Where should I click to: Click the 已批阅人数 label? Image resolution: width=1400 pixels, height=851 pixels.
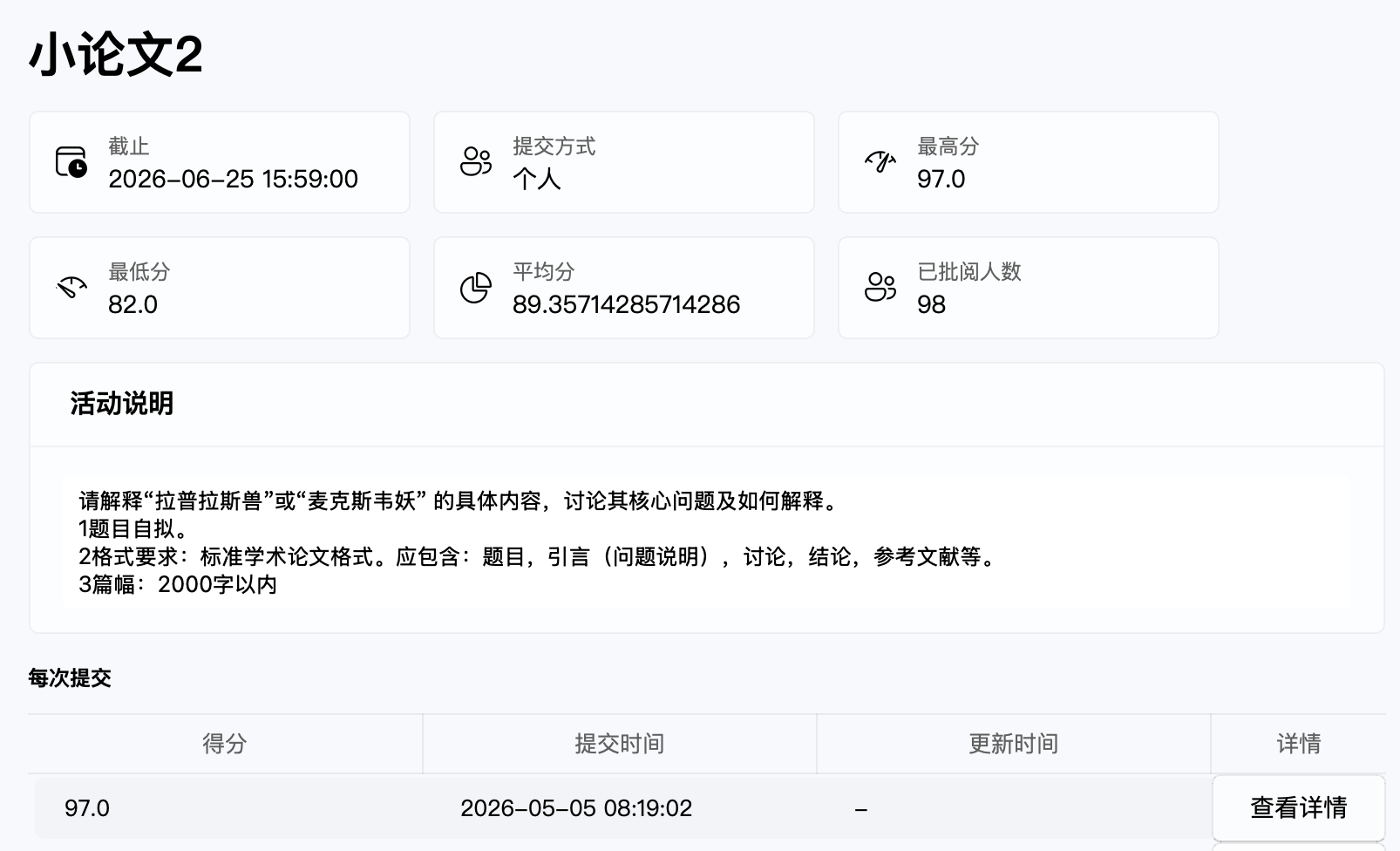[968, 272]
